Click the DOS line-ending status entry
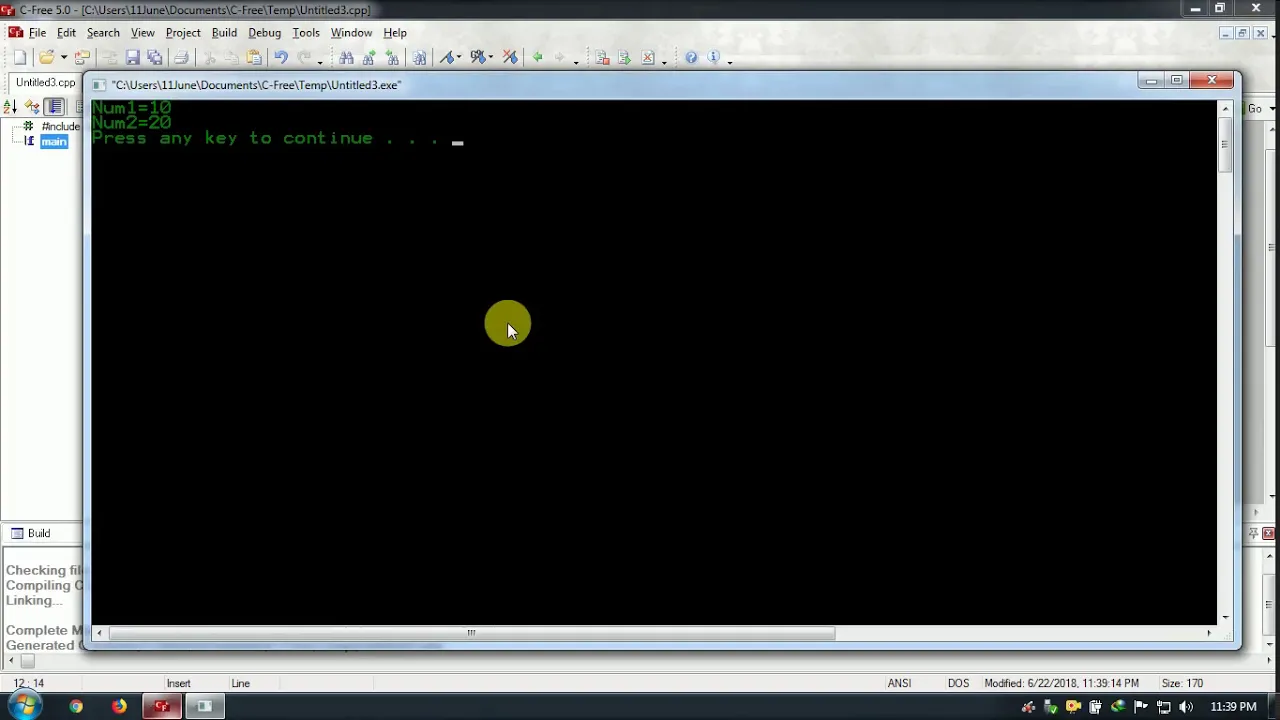This screenshot has width=1280, height=720. 958,684
